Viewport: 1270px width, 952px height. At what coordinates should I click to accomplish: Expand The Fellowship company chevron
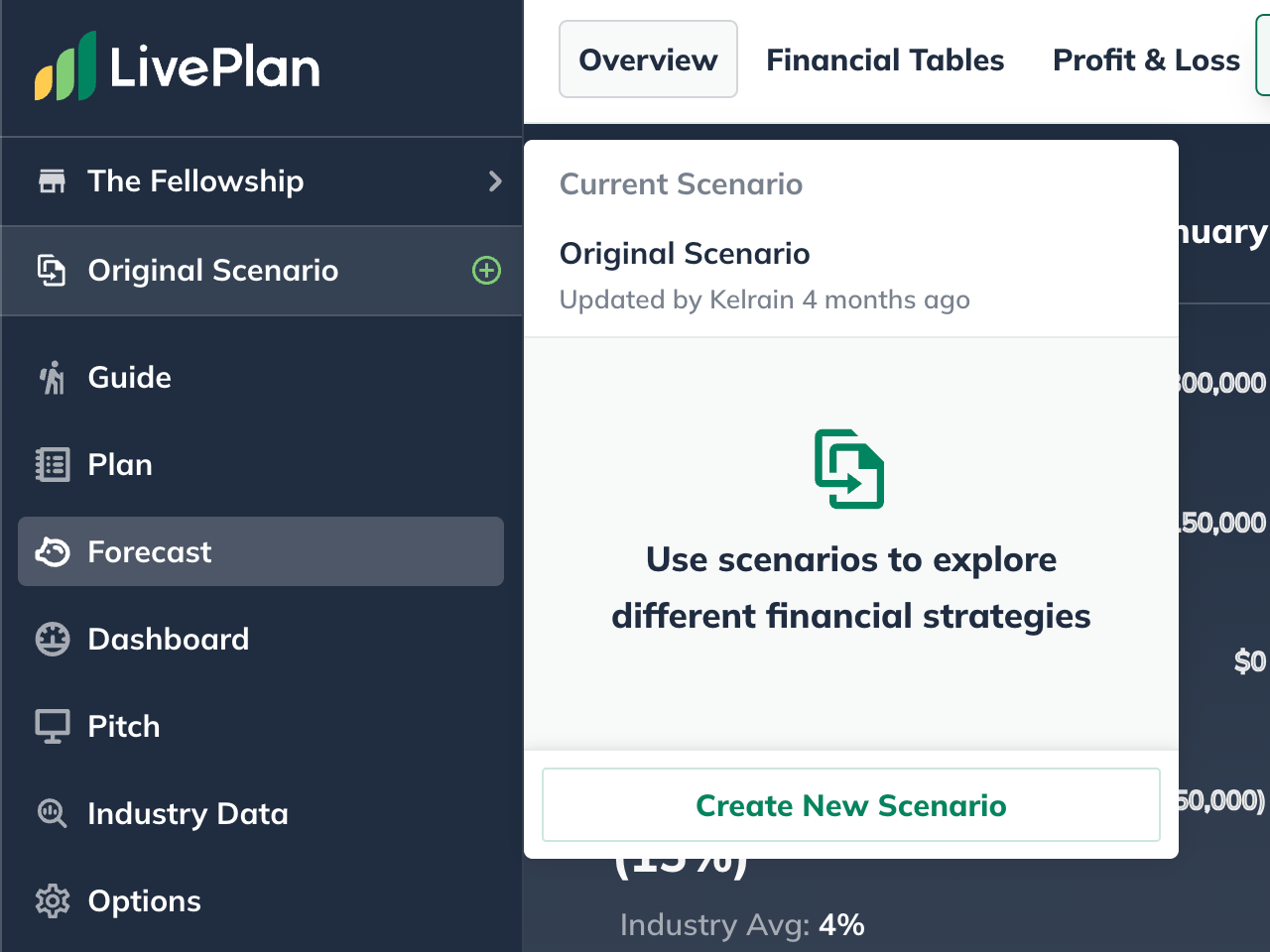point(495,181)
